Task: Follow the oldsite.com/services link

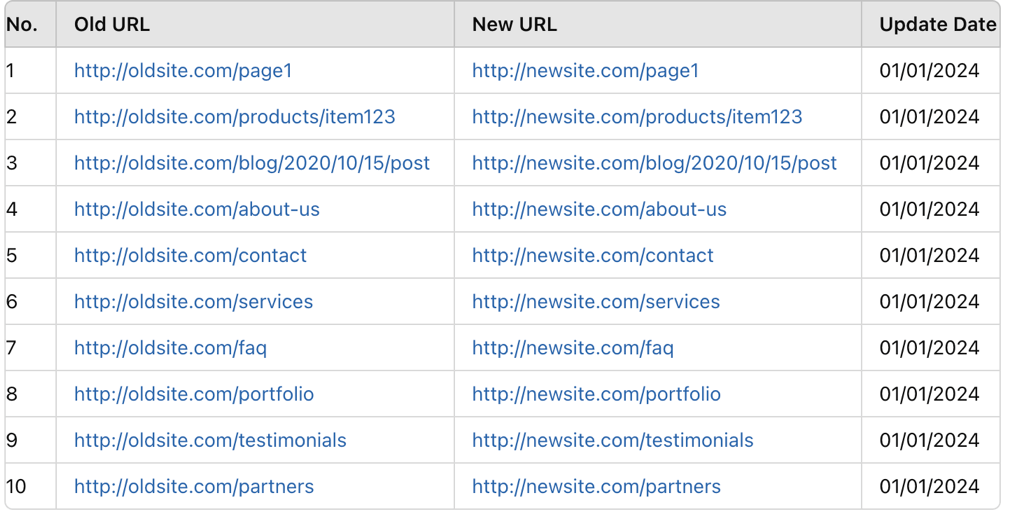Action: click(194, 301)
